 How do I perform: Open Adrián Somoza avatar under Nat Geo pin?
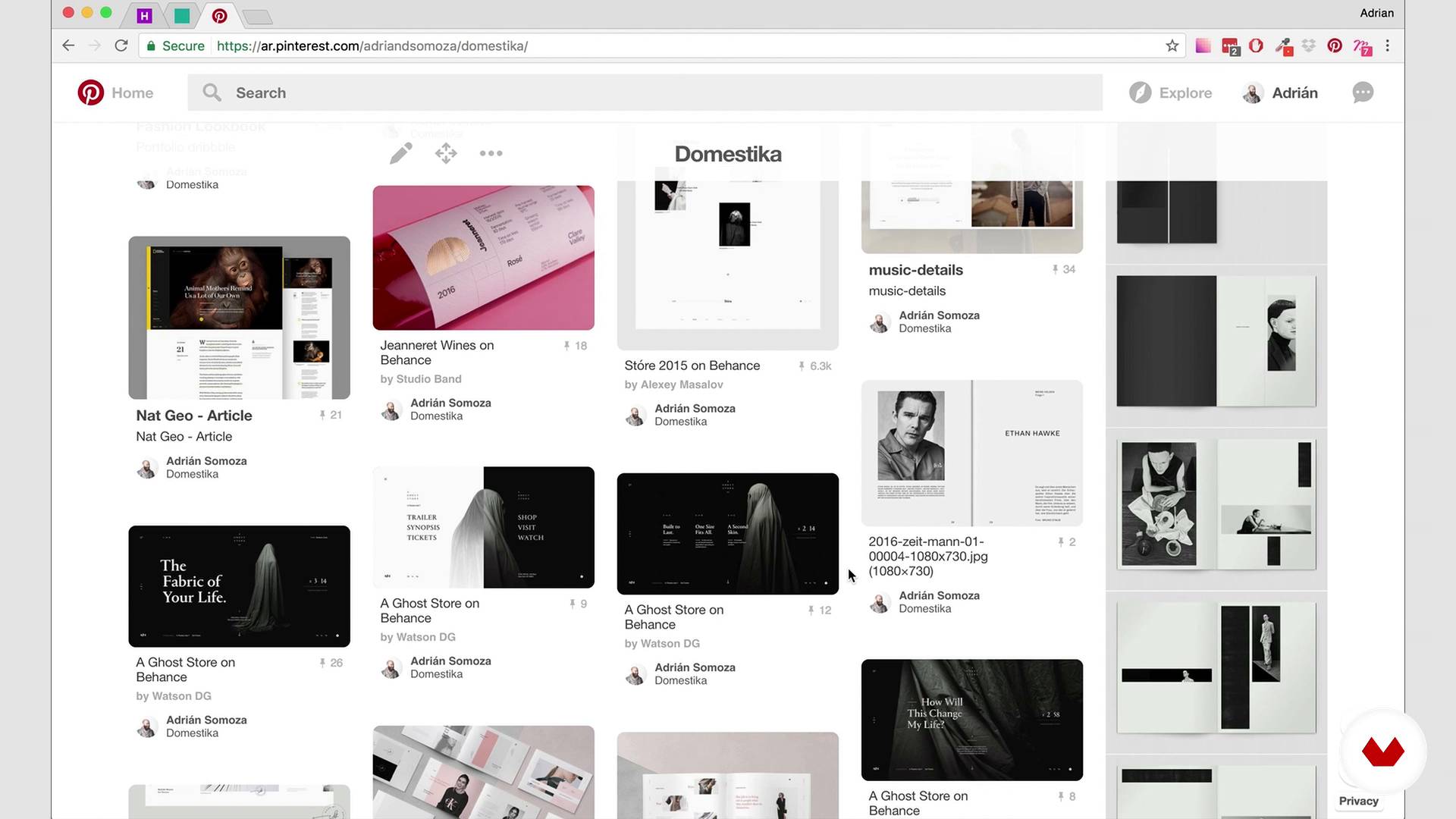[147, 468]
